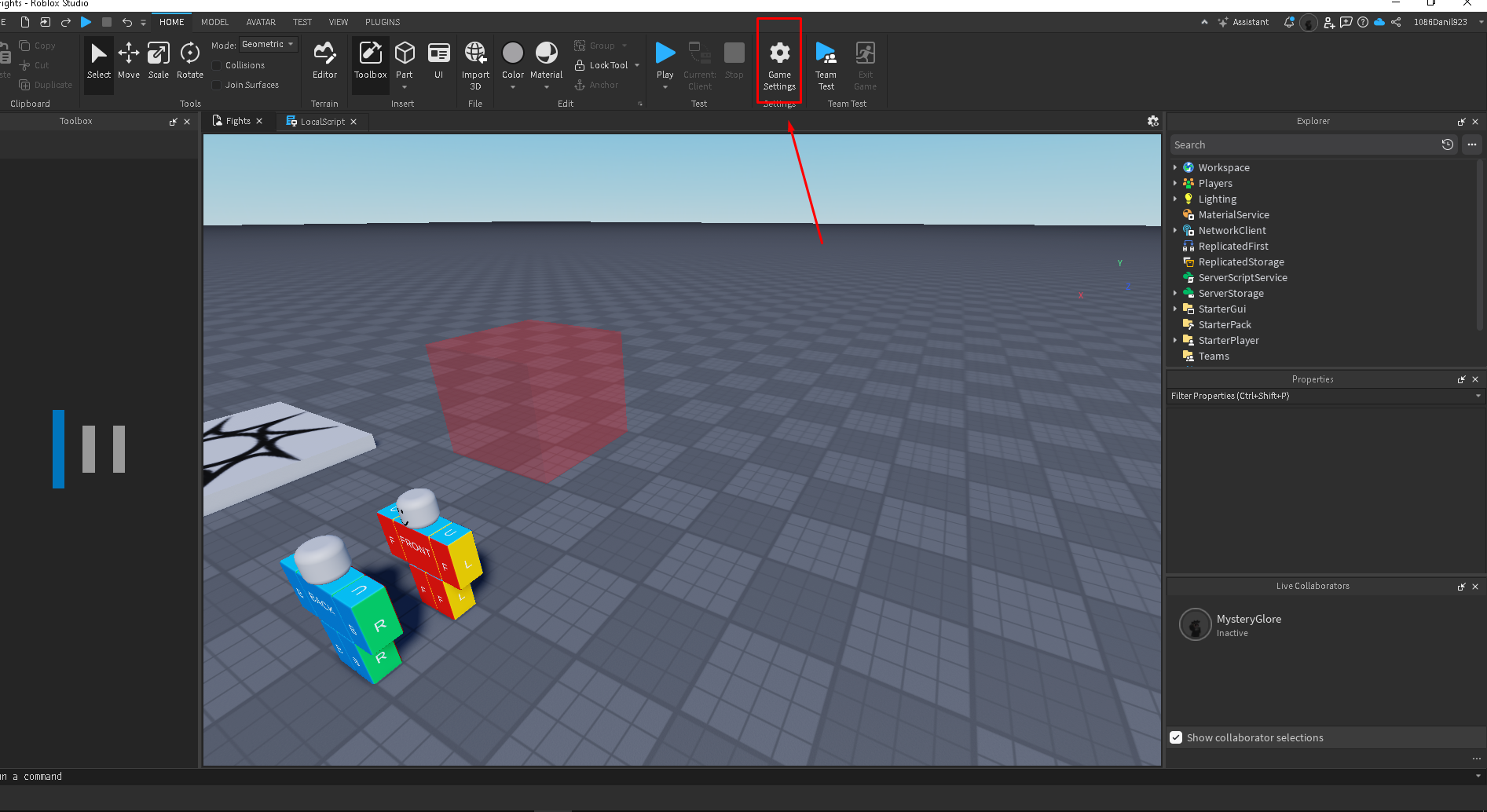This screenshot has width=1487, height=812.
Task: Enable the Collisions checkbox
Action: (217, 65)
